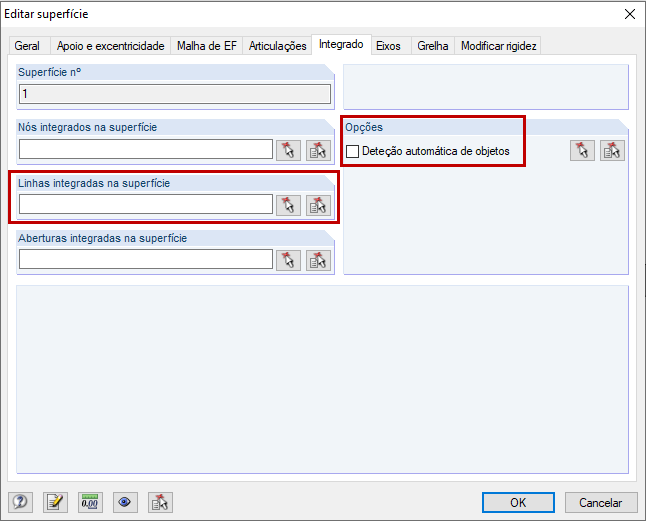Image resolution: width=646 pixels, height=521 pixels.
Task: Click Superfície nº field
Action: (175, 94)
